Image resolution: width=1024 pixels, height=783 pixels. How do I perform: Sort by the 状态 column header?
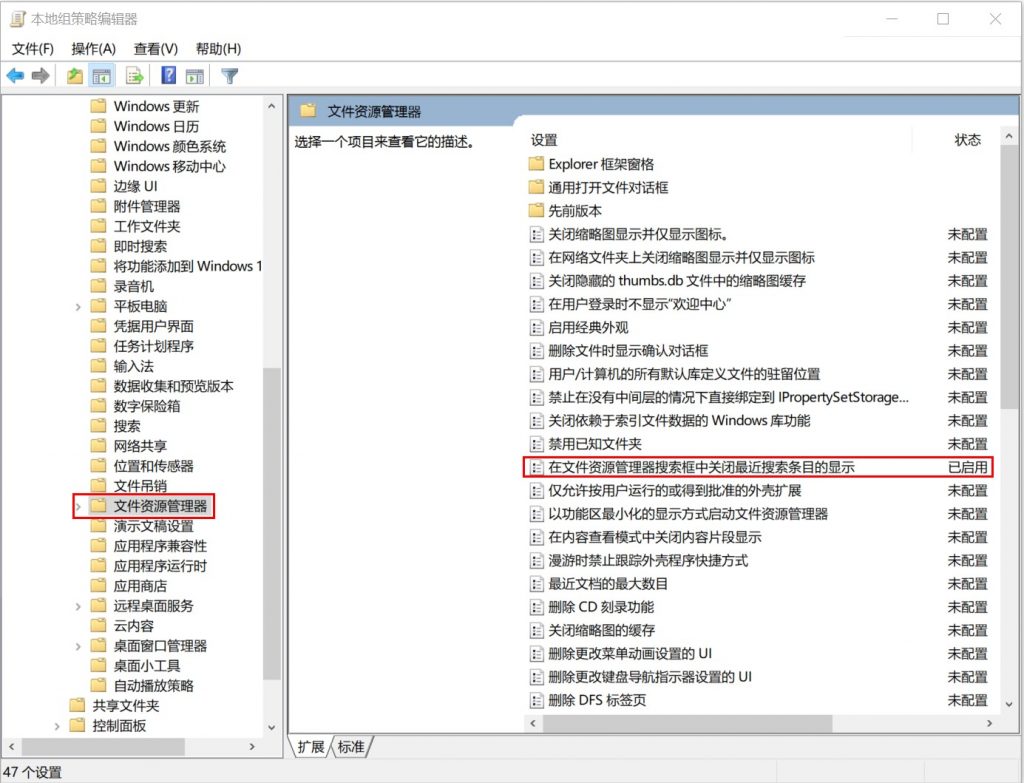[x=967, y=140]
